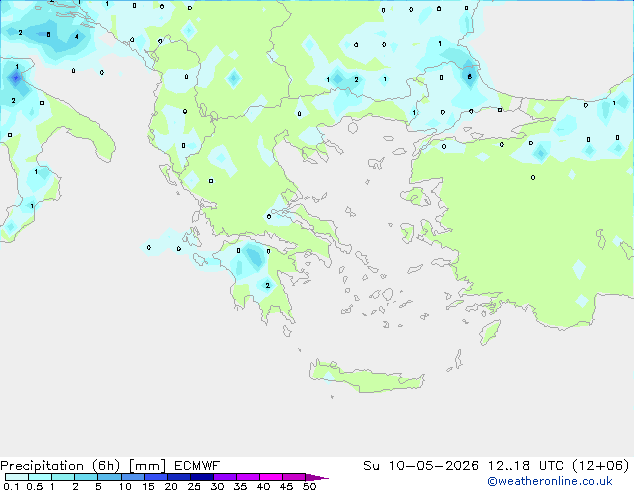Click the legend label '25'
The height and width of the screenshot is (490, 634).
(194, 486)
